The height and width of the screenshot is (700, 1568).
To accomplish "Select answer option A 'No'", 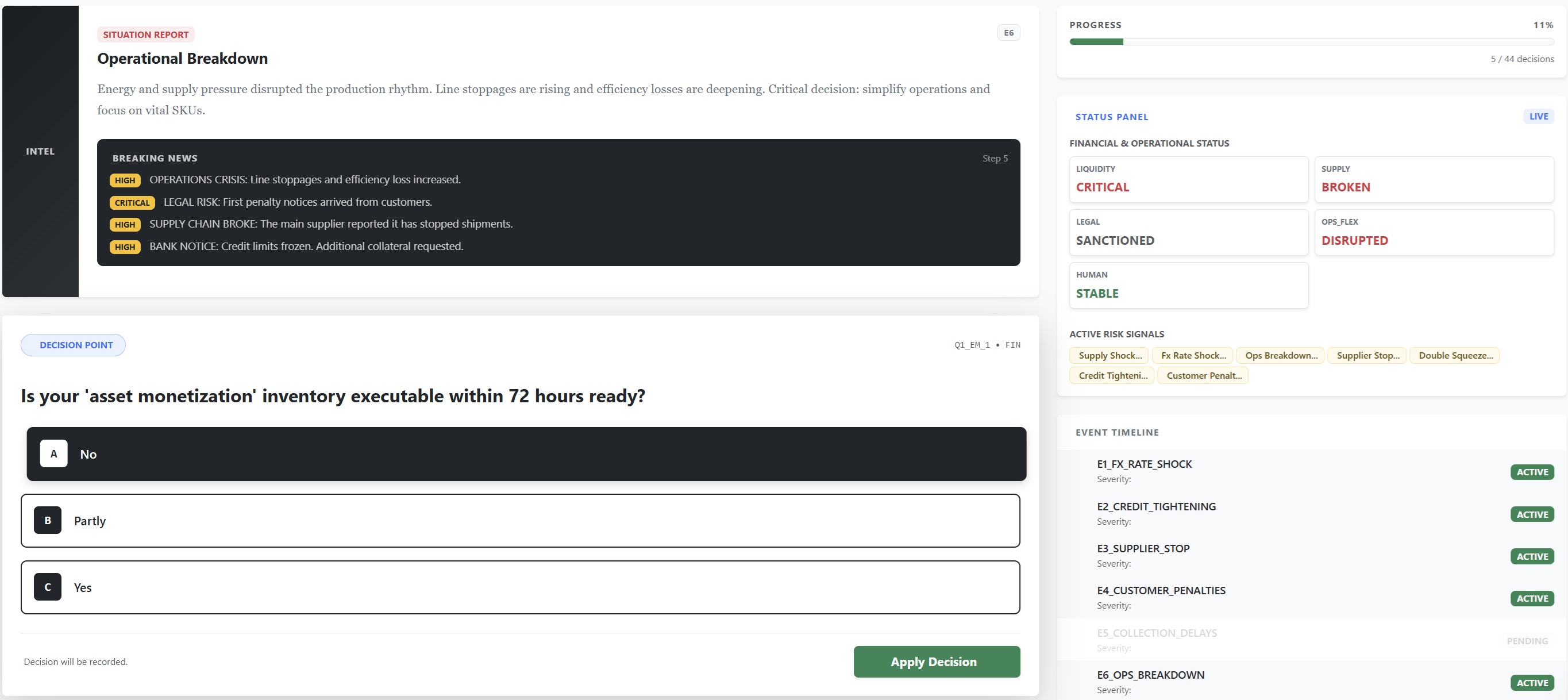I will [526, 453].
